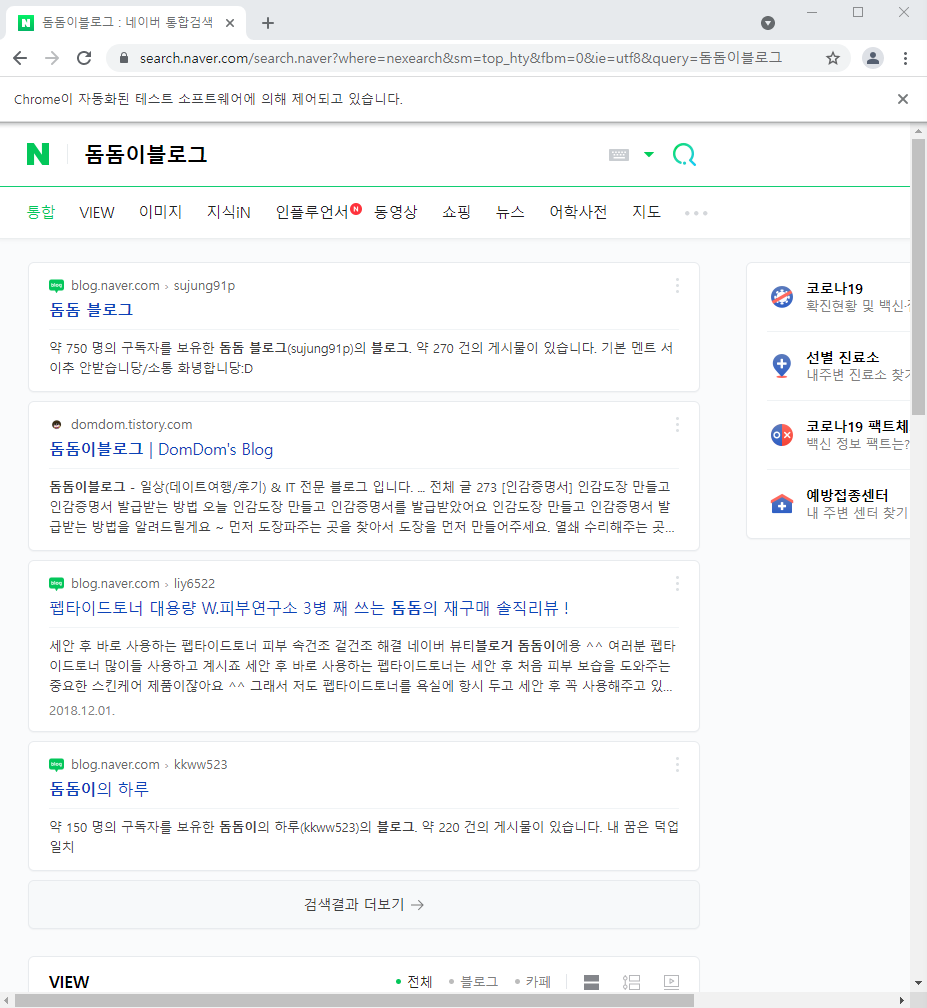Open options menu for 펩타이드토너 result
Image resolution: width=927 pixels, height=1008 pixels.
(x=677, y=584)
